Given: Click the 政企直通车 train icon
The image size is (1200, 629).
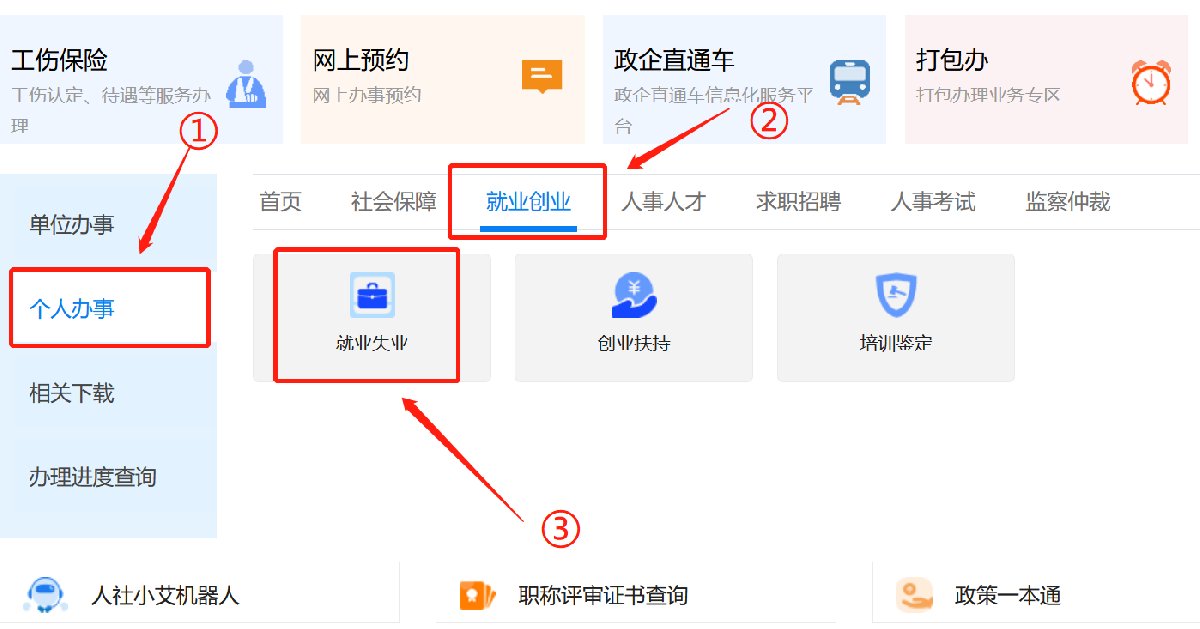Looking at the screenshot, I should coord(850,80).
